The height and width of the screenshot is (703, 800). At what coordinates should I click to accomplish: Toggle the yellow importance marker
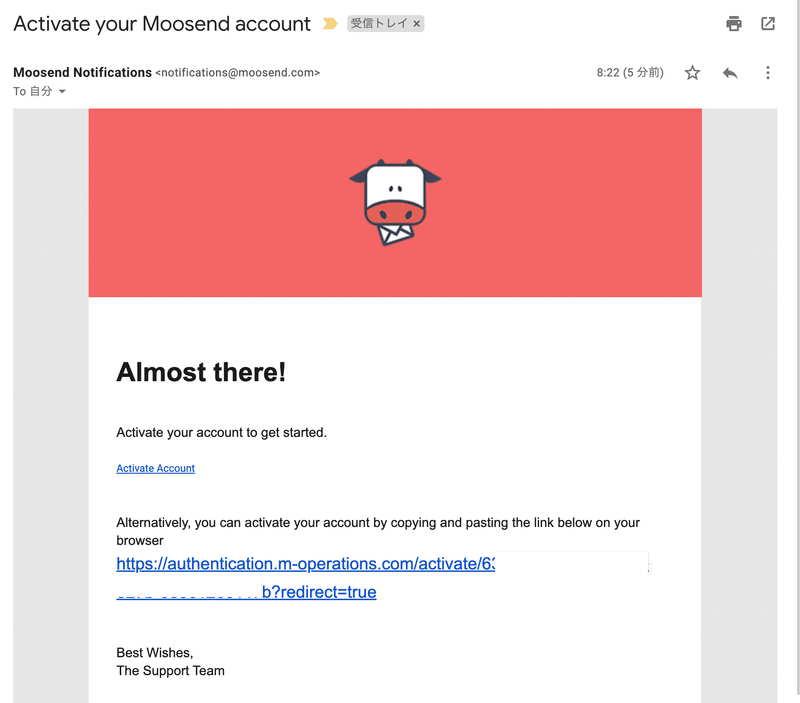pyautogui.click(x=330, y=23)
